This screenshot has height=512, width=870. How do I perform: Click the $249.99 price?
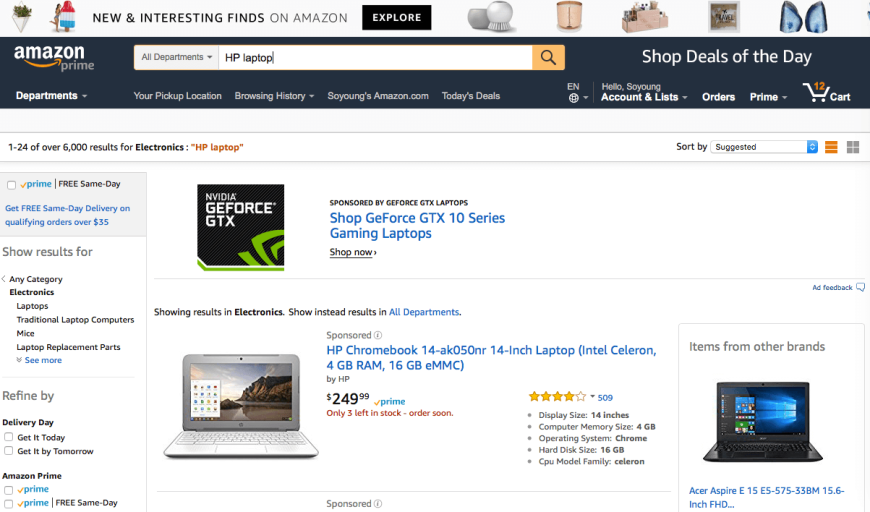click(x=348, y=398)
